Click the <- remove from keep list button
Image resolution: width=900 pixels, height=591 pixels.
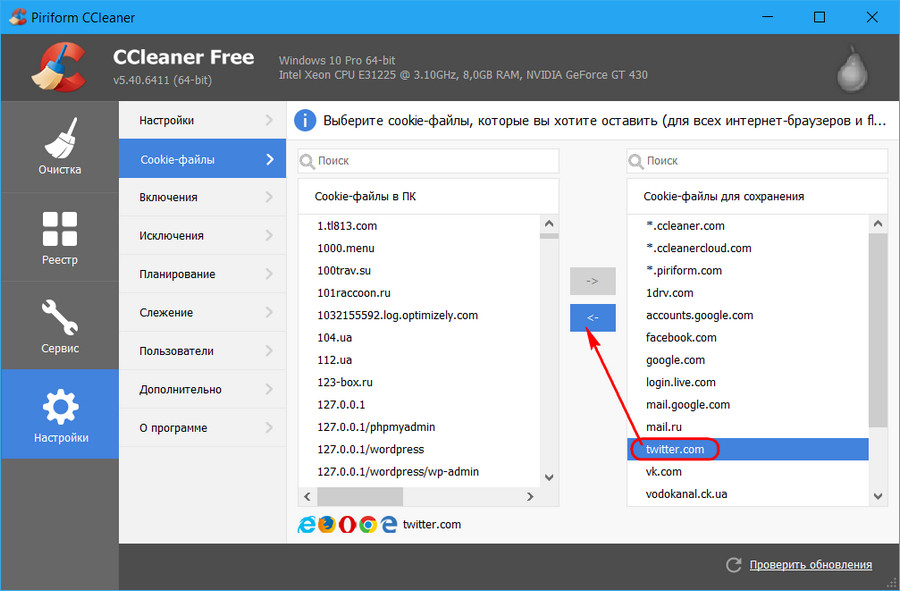pyautogui.click(x=592, y=317)
